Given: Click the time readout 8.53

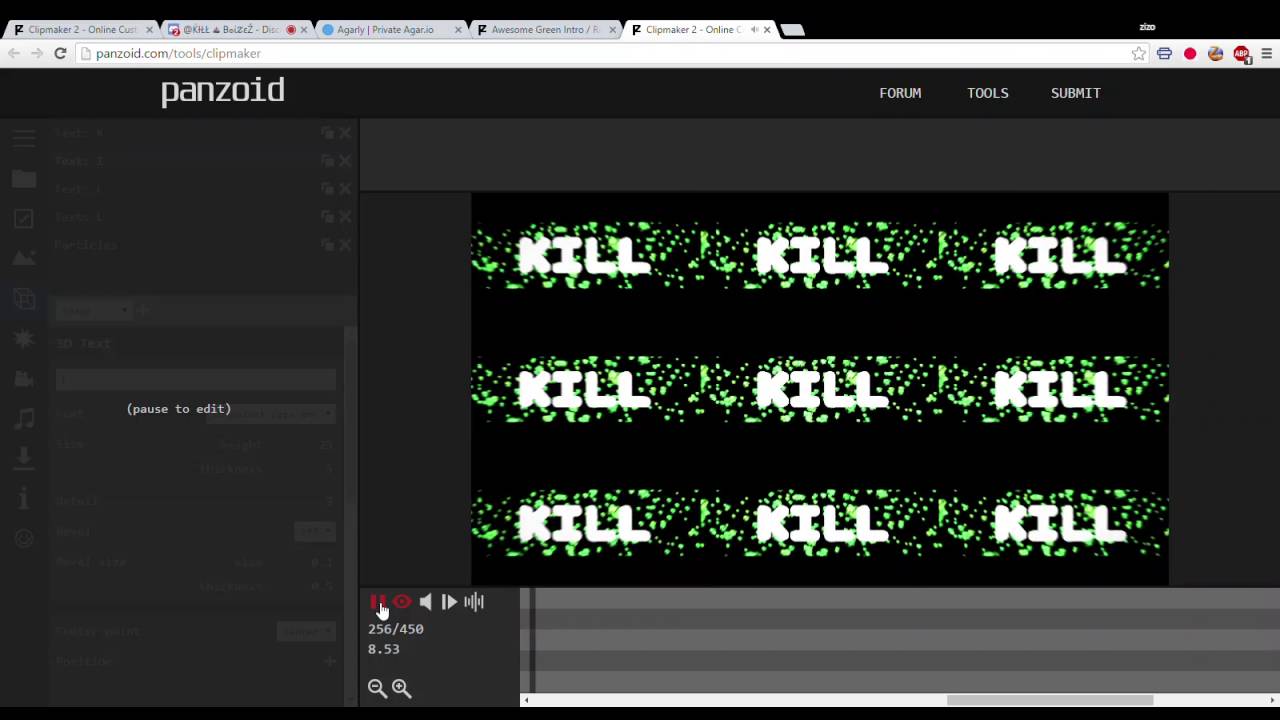Looking at the screenshot, I should 384,649.
